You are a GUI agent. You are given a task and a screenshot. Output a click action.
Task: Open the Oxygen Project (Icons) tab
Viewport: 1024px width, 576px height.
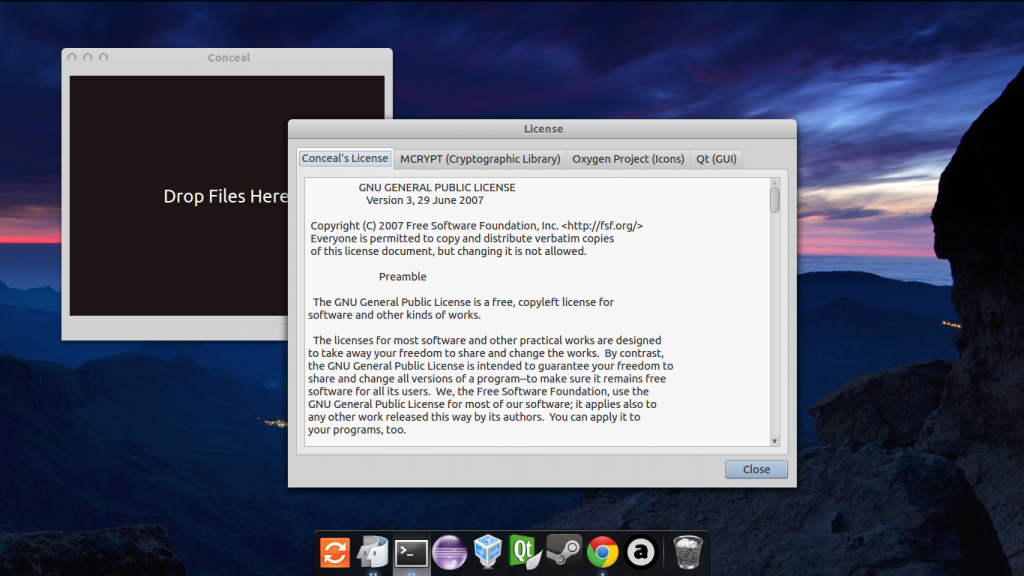[628, 159]
